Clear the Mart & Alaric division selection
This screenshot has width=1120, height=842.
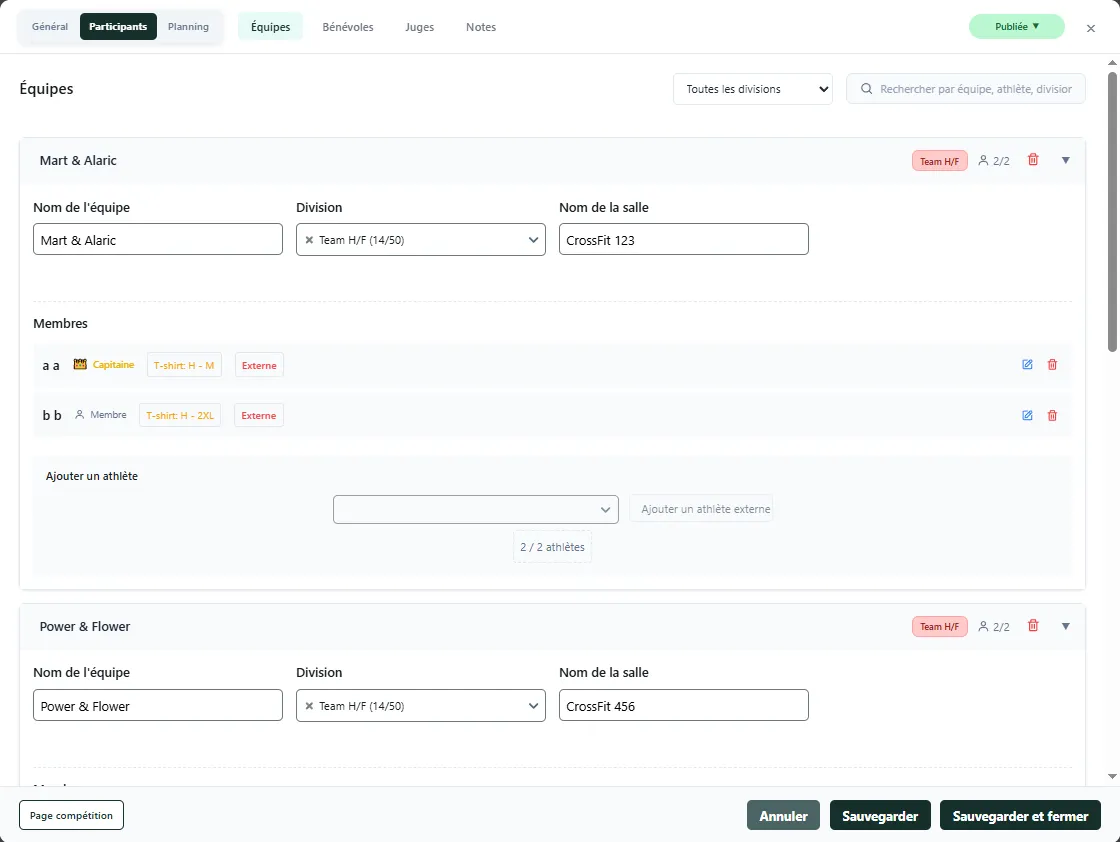pyautogui.click(x=309, y=240)
